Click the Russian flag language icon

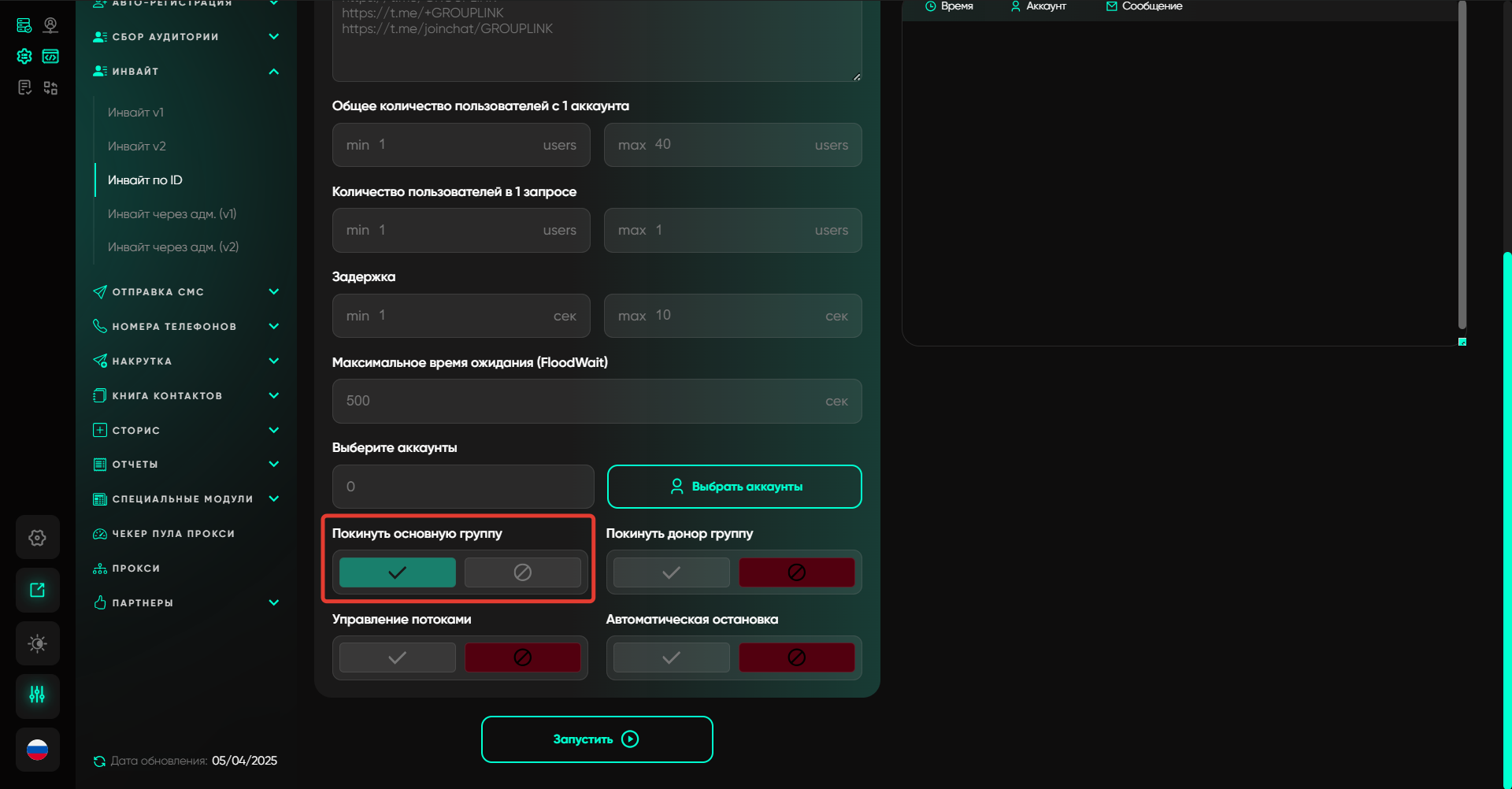click(37, 750)
